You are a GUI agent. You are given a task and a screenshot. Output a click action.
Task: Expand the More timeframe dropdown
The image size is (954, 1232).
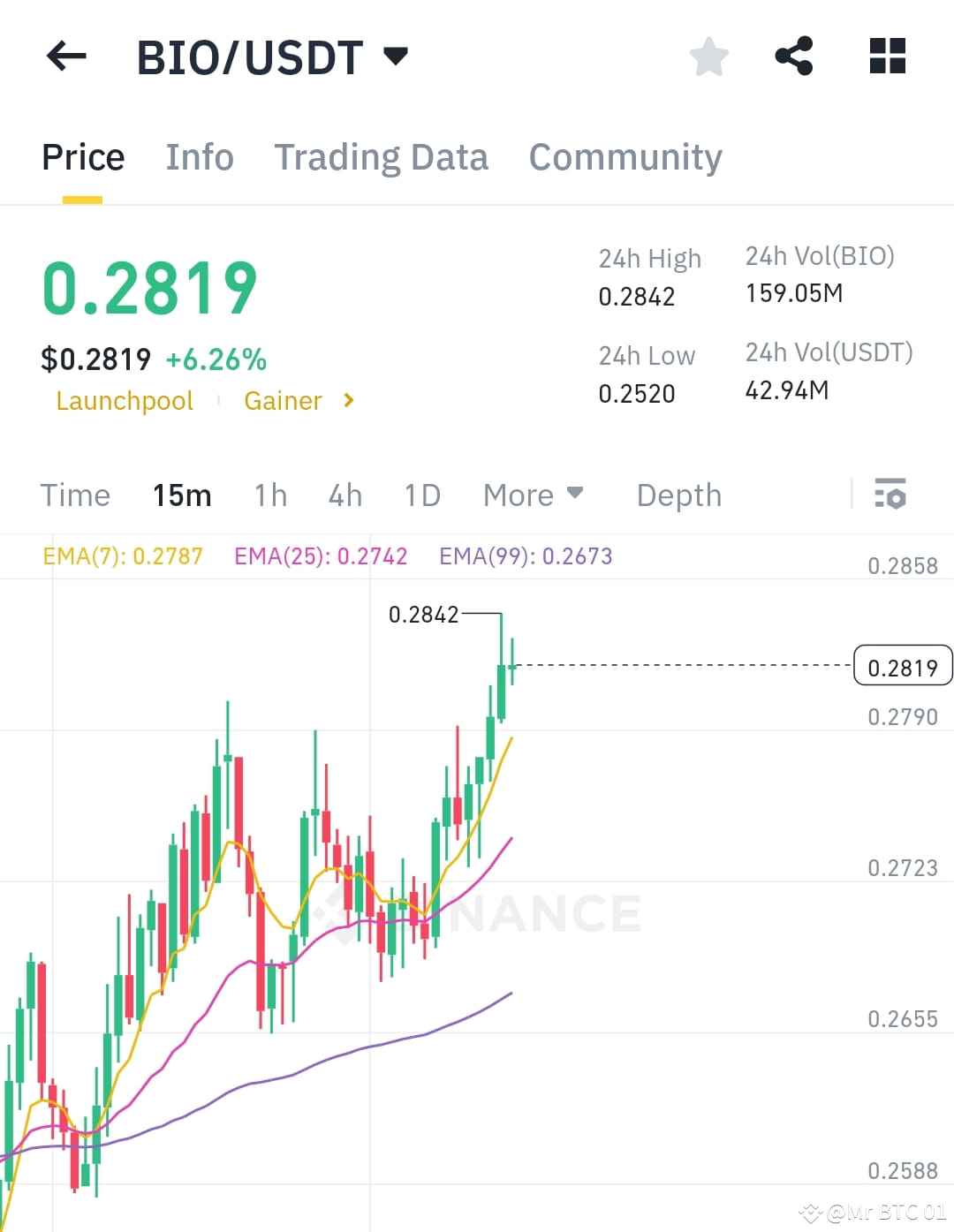point(533,495)
